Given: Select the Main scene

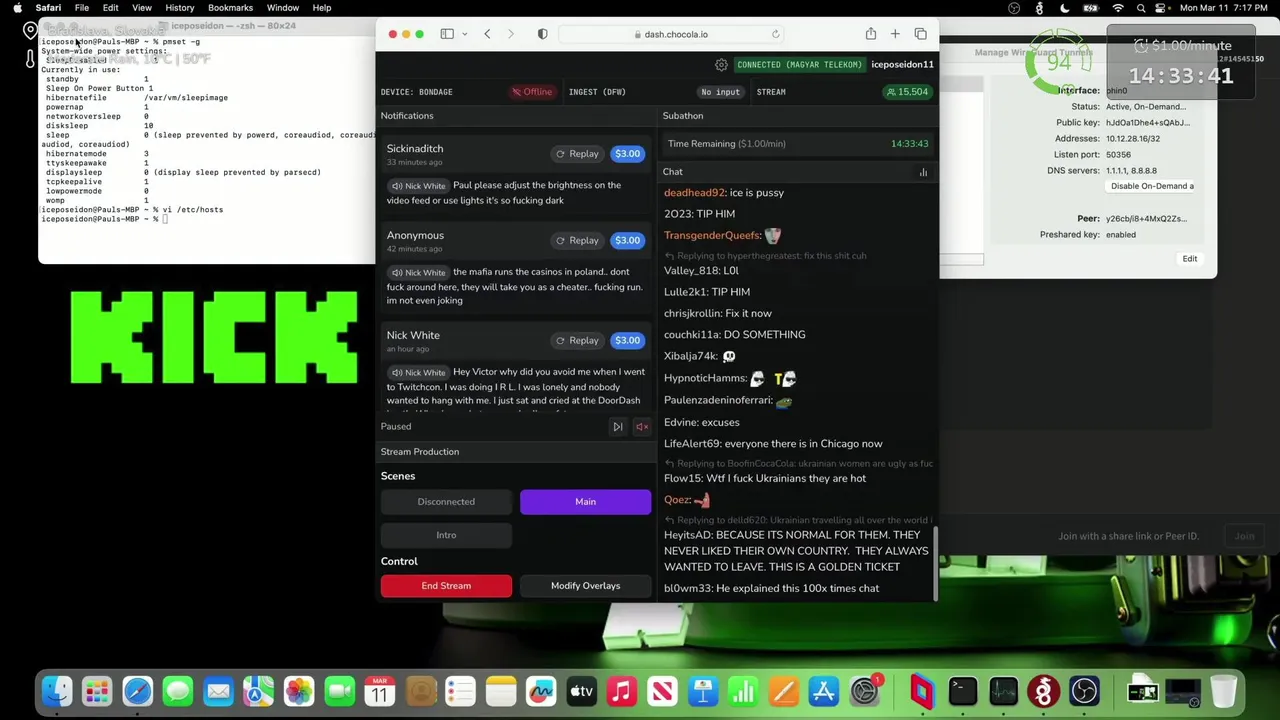Looking at the screenshot, I should pos(585,502).
